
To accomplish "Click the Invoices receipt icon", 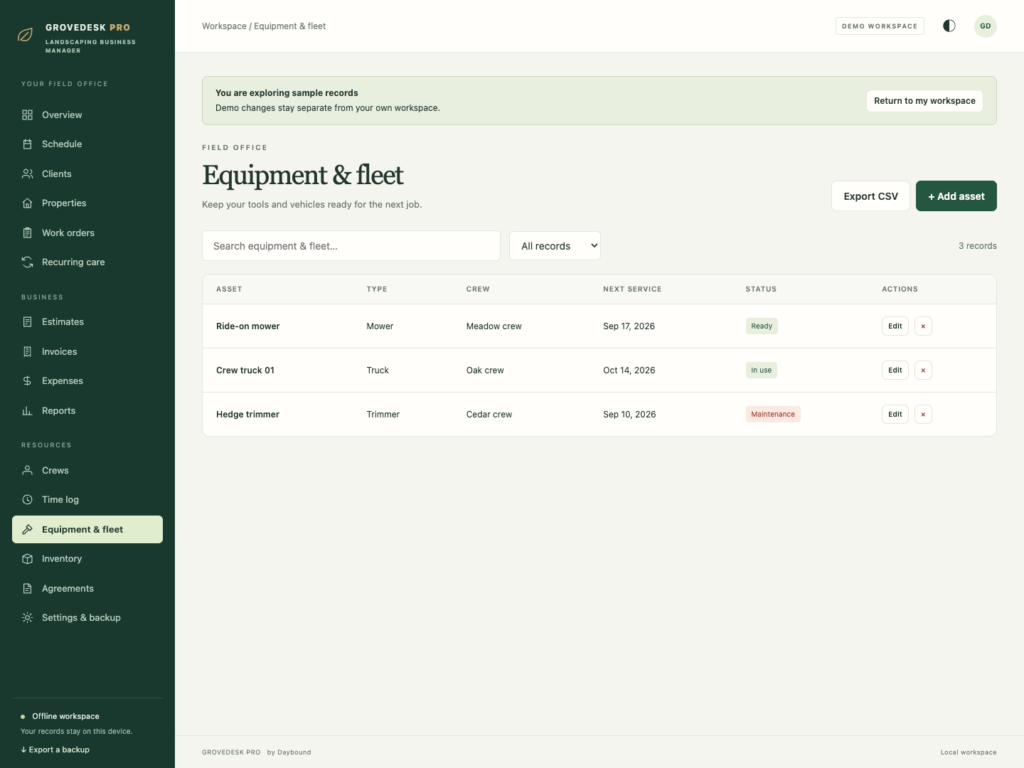I will coord(27,351).
